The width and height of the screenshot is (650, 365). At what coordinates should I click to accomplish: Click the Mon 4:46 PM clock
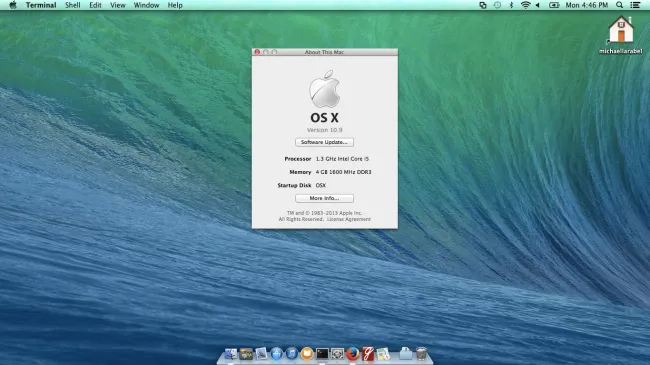(x=587, y=5)
